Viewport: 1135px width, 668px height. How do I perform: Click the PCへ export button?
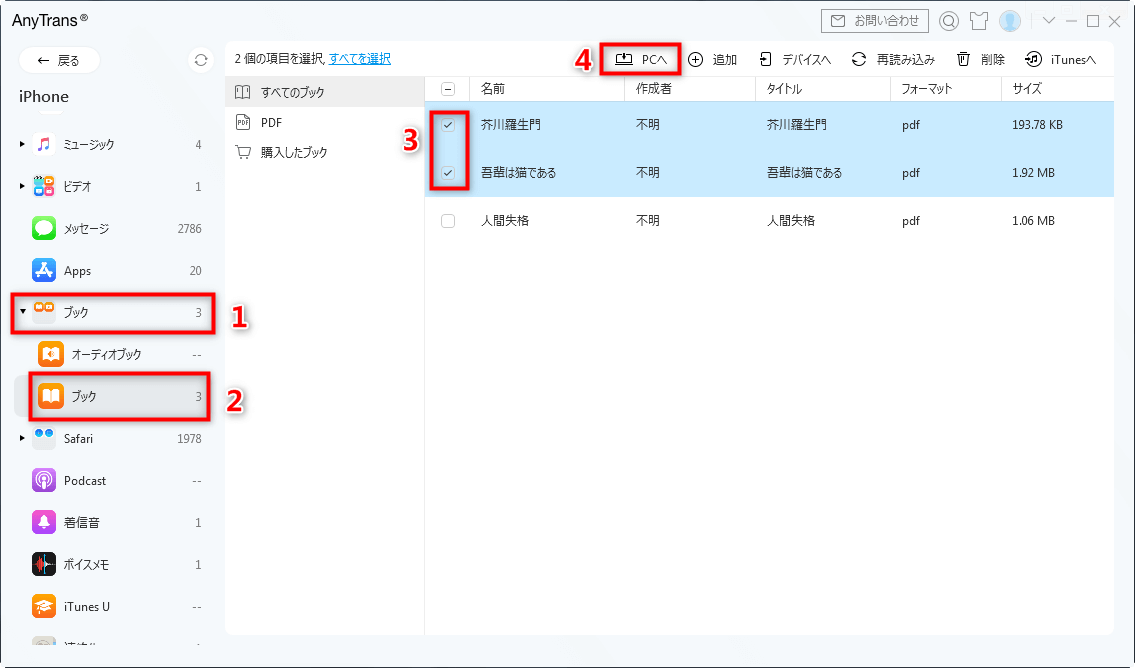[x=641, y=59]
